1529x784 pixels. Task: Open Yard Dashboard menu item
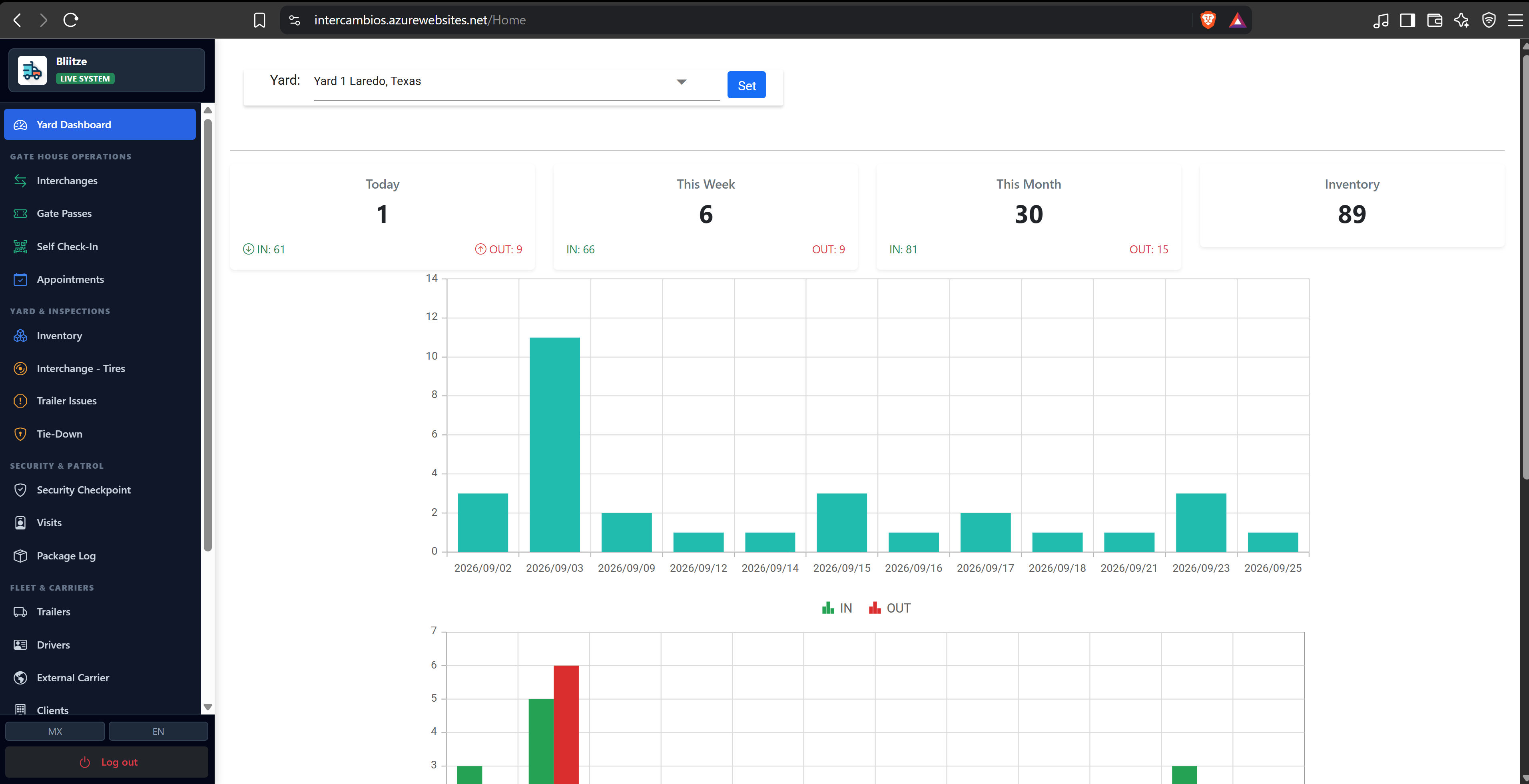(100, 125)
